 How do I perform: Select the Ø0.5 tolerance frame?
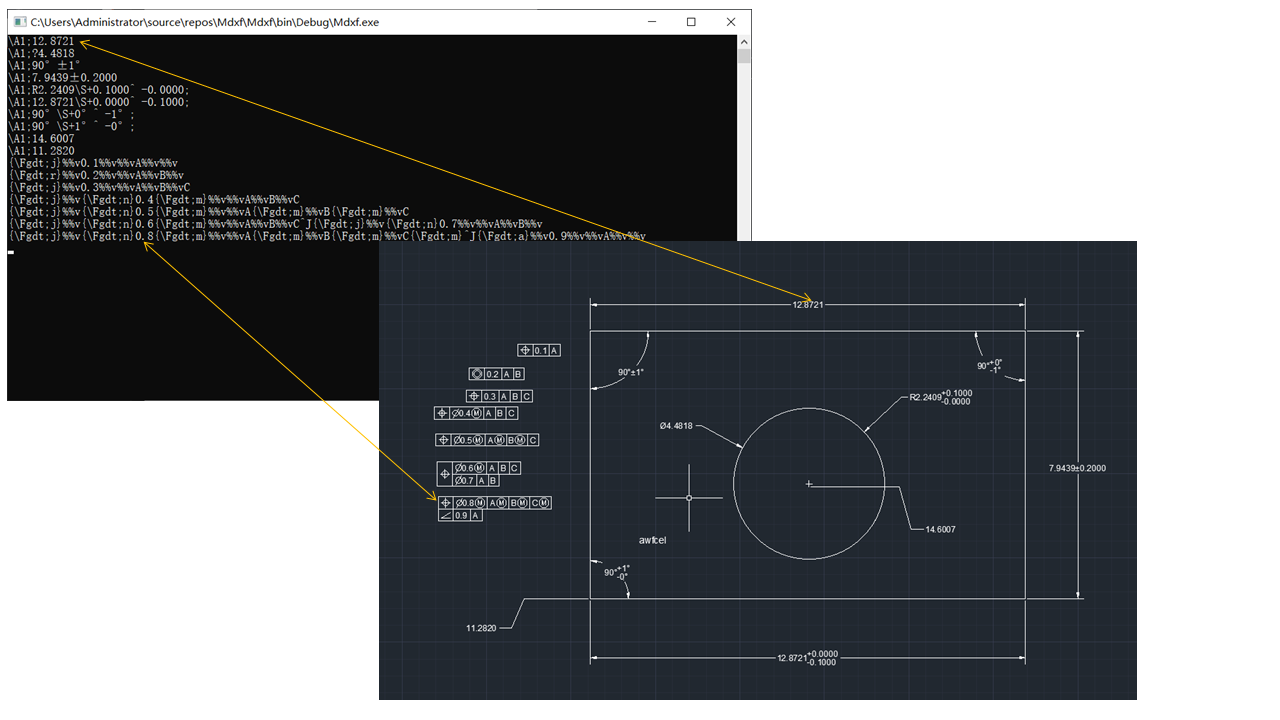[487, 440]
